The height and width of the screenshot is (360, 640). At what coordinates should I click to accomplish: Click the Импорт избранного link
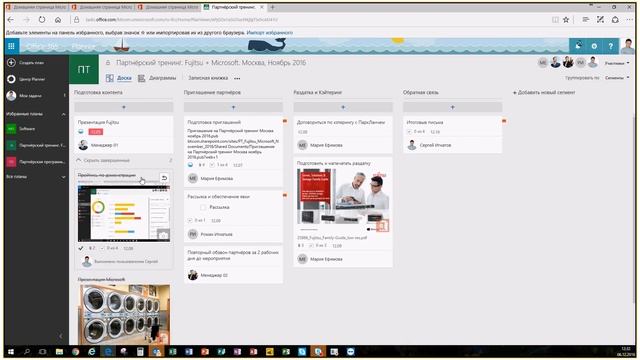point(269,32)
